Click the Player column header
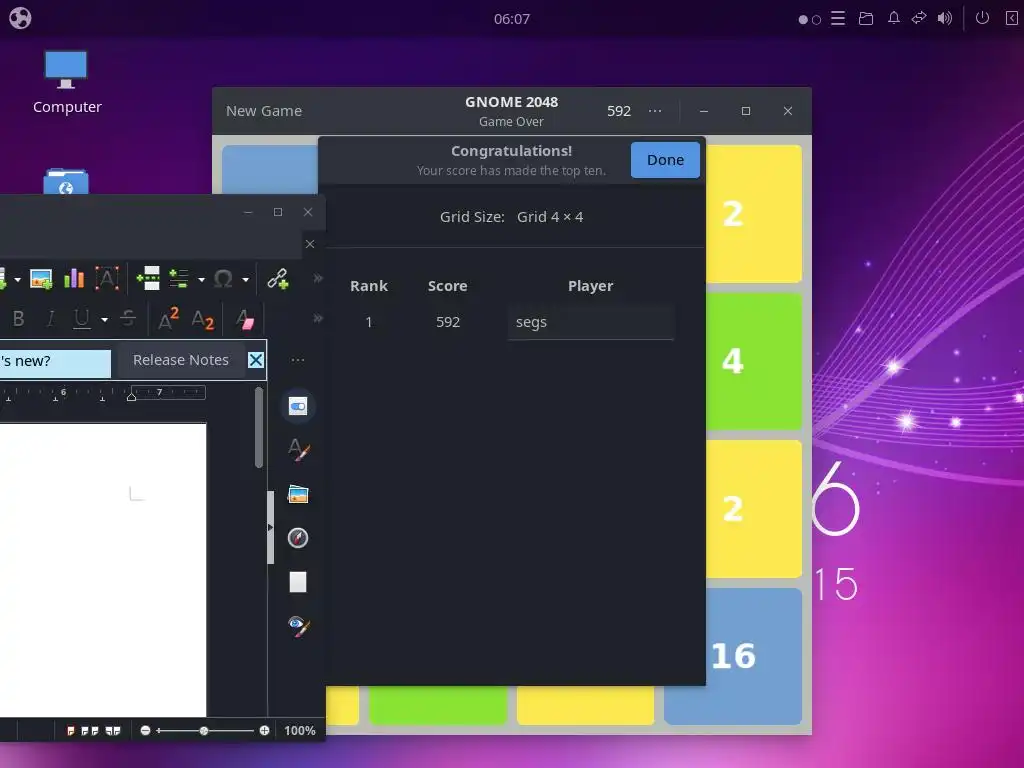Screen dimensions: 1024x768 pos(590,286)
